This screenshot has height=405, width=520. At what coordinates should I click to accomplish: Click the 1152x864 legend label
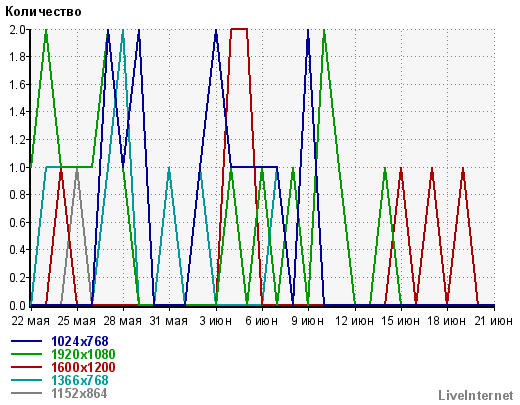(79, 393)
